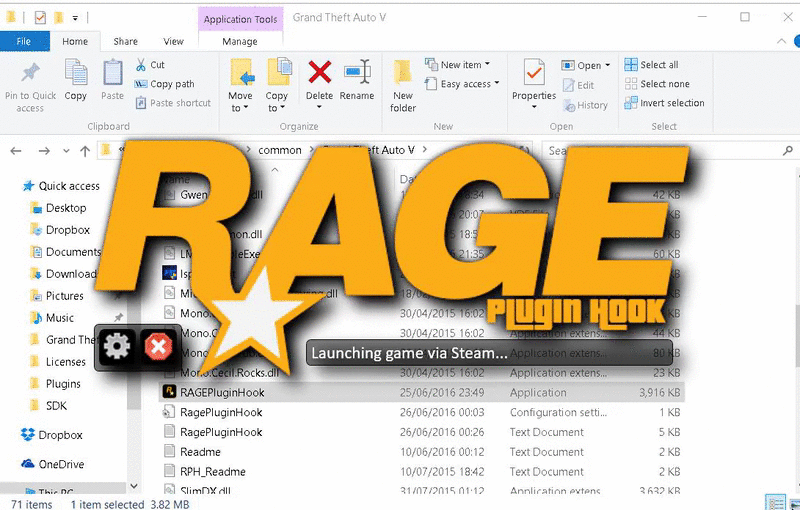800x510 pixels.
Task: Rename the selected file
Action: (x=357, y=80)
